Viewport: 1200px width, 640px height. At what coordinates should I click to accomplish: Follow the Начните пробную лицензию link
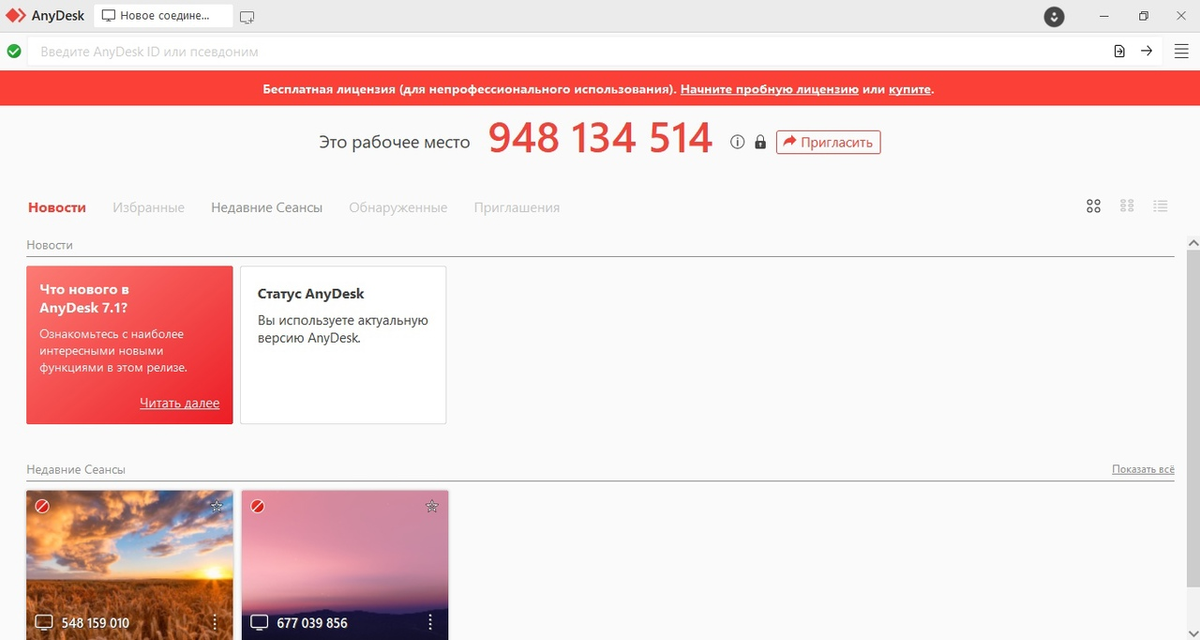point(770,89)
